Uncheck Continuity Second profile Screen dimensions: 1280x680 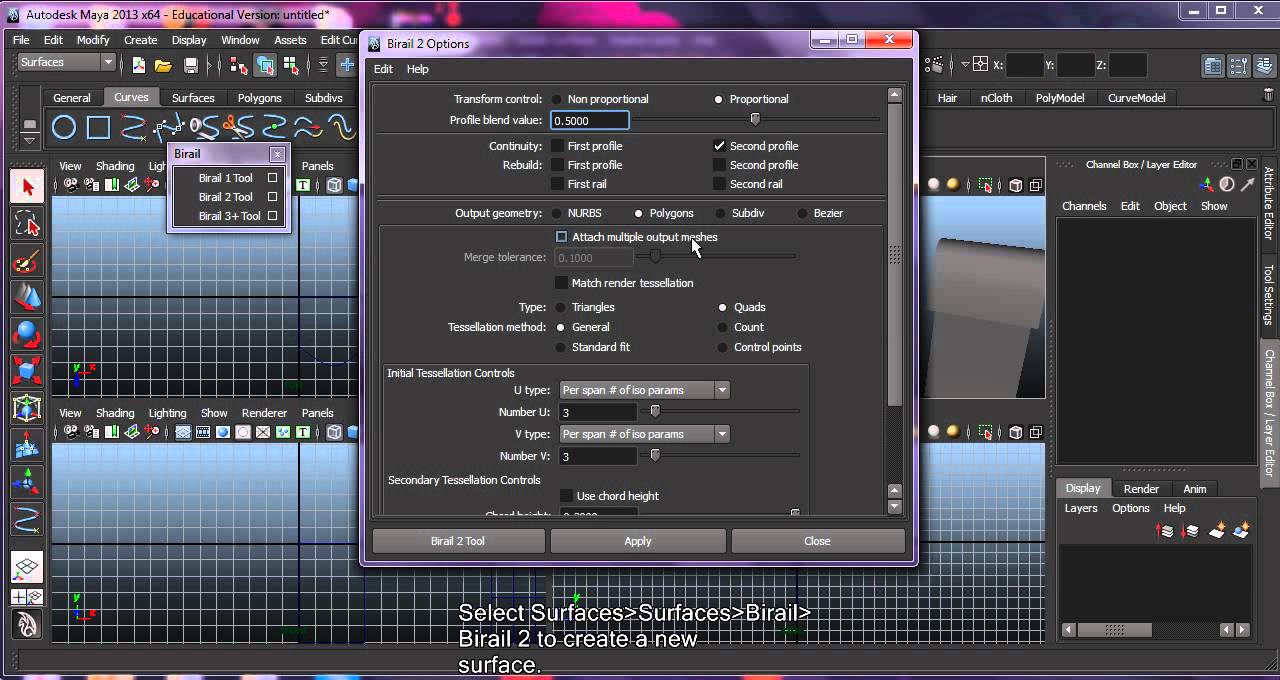point(719,146)
